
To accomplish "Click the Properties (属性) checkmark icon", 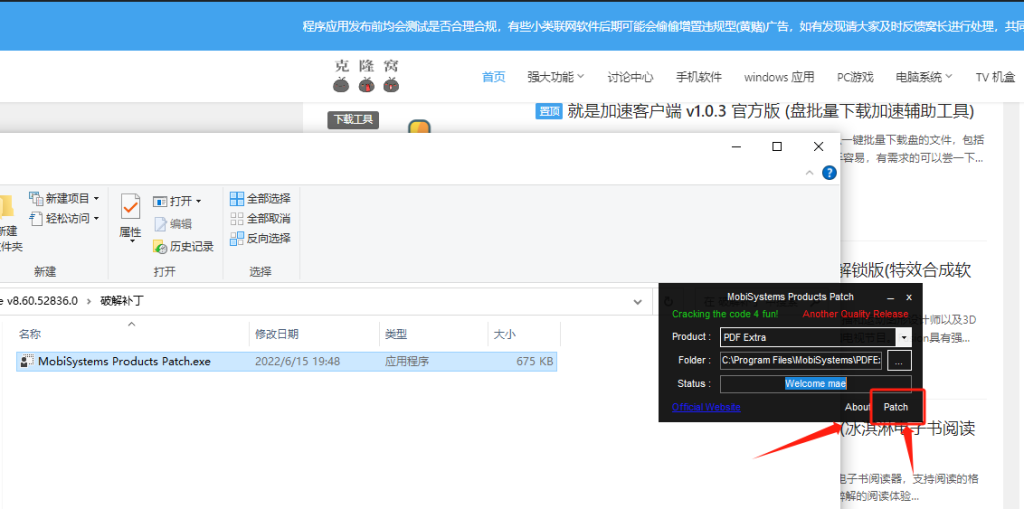I will 130,206.
